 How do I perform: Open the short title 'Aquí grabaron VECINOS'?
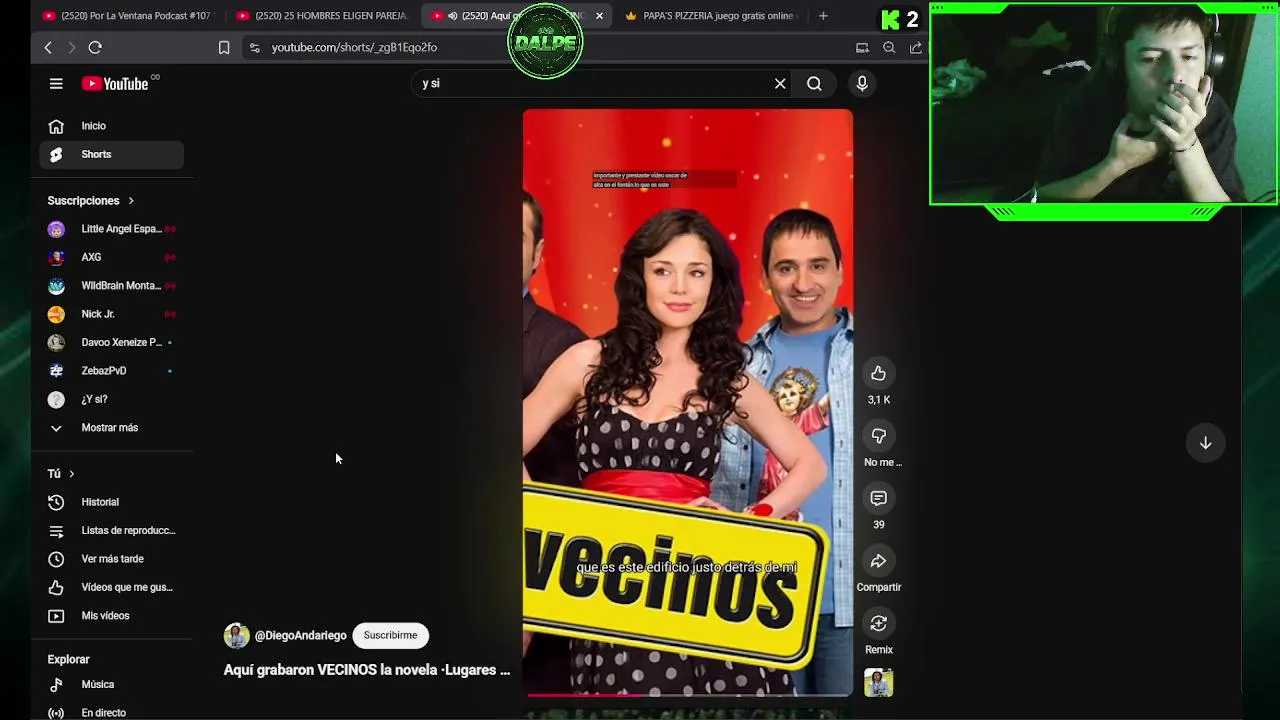pyautogui.click(x=366, y=670)
